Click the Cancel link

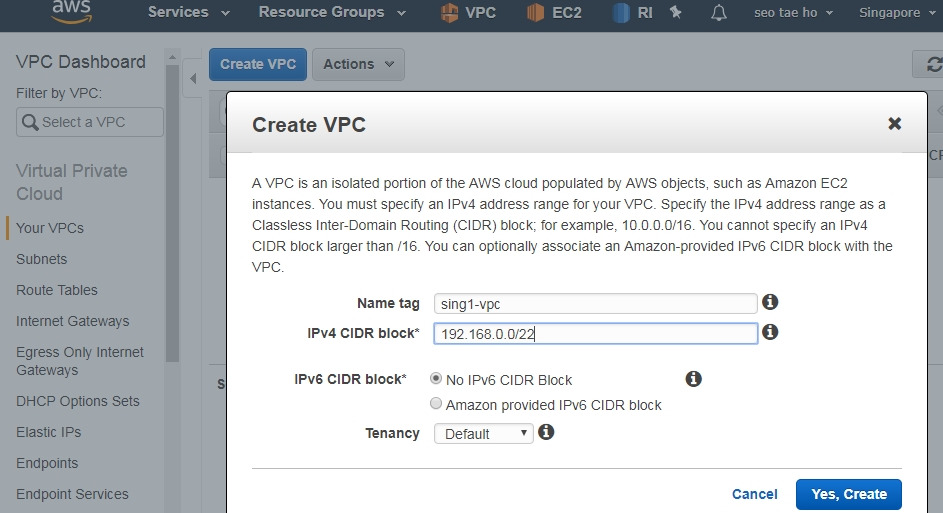pyautogui.click(x=755, y=494)
